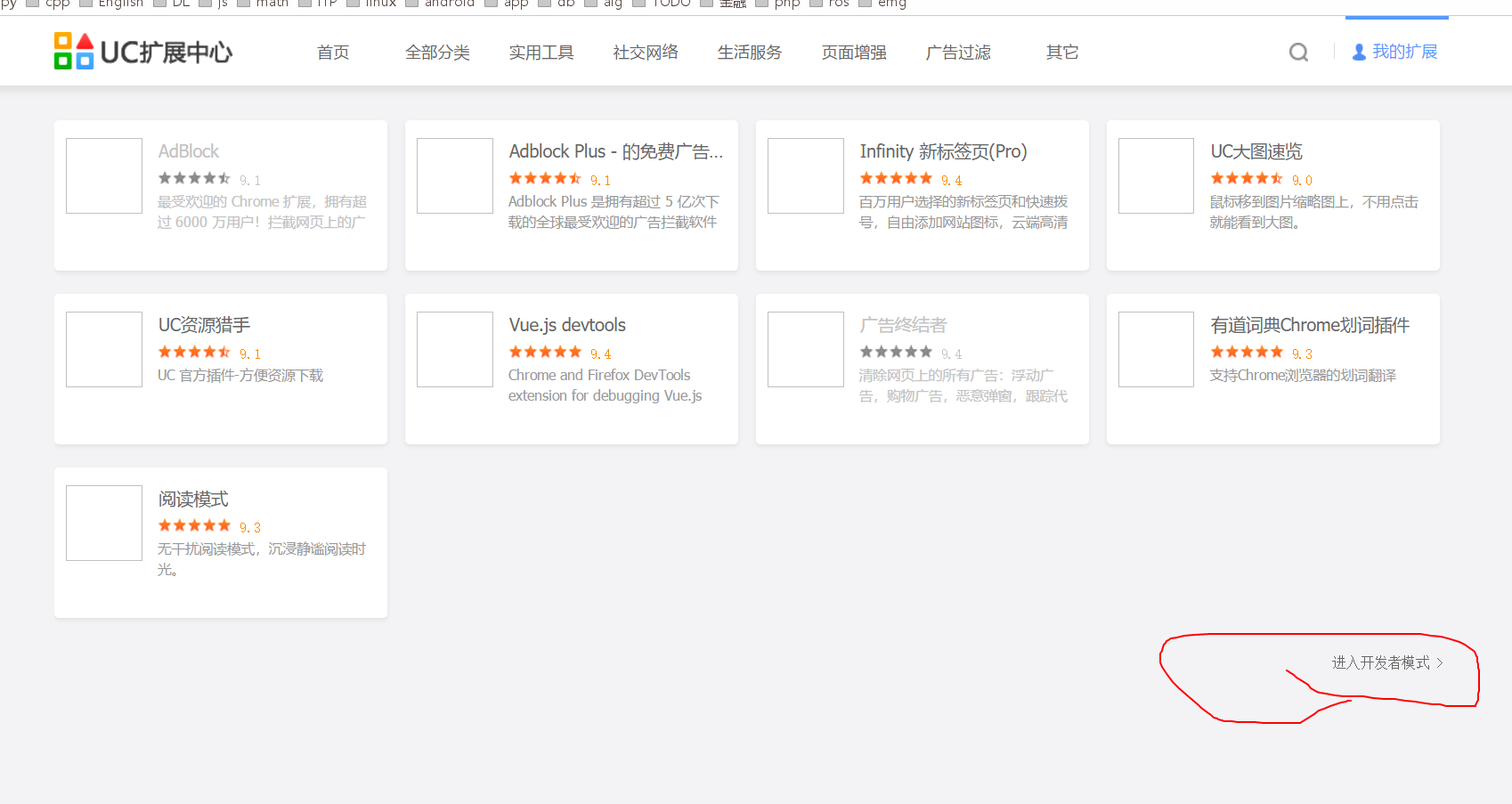The width and height of the screenshot is (1512, 804).
Task: Open 全部分类 category menu
Action: [437, 53]
